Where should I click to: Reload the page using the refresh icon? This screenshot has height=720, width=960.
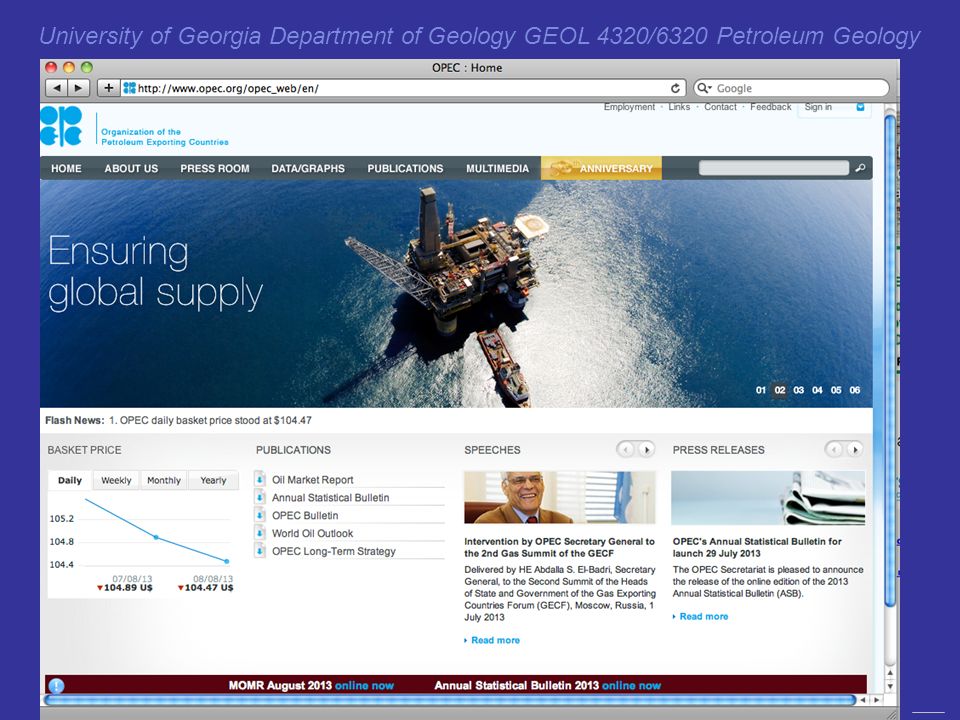[675, 88]
